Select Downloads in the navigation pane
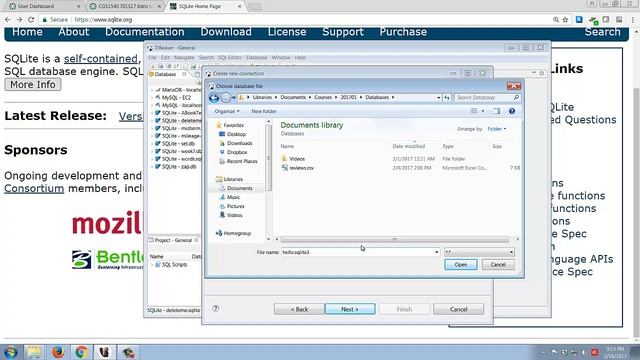The image size is (640, 360). tap(240, 143)
